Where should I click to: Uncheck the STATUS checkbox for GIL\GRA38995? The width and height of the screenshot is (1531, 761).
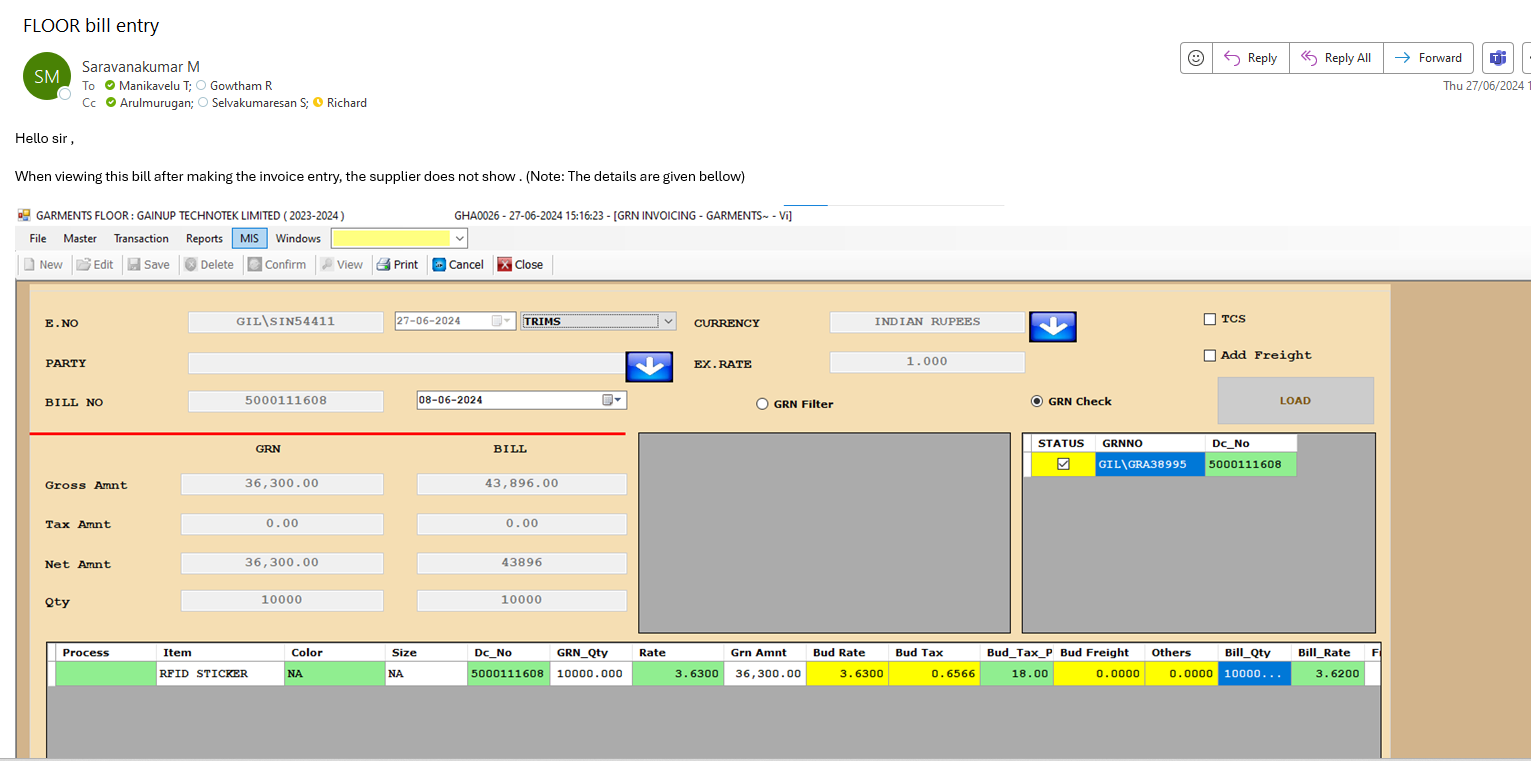pyautogui.click(x=1063, y=464)
